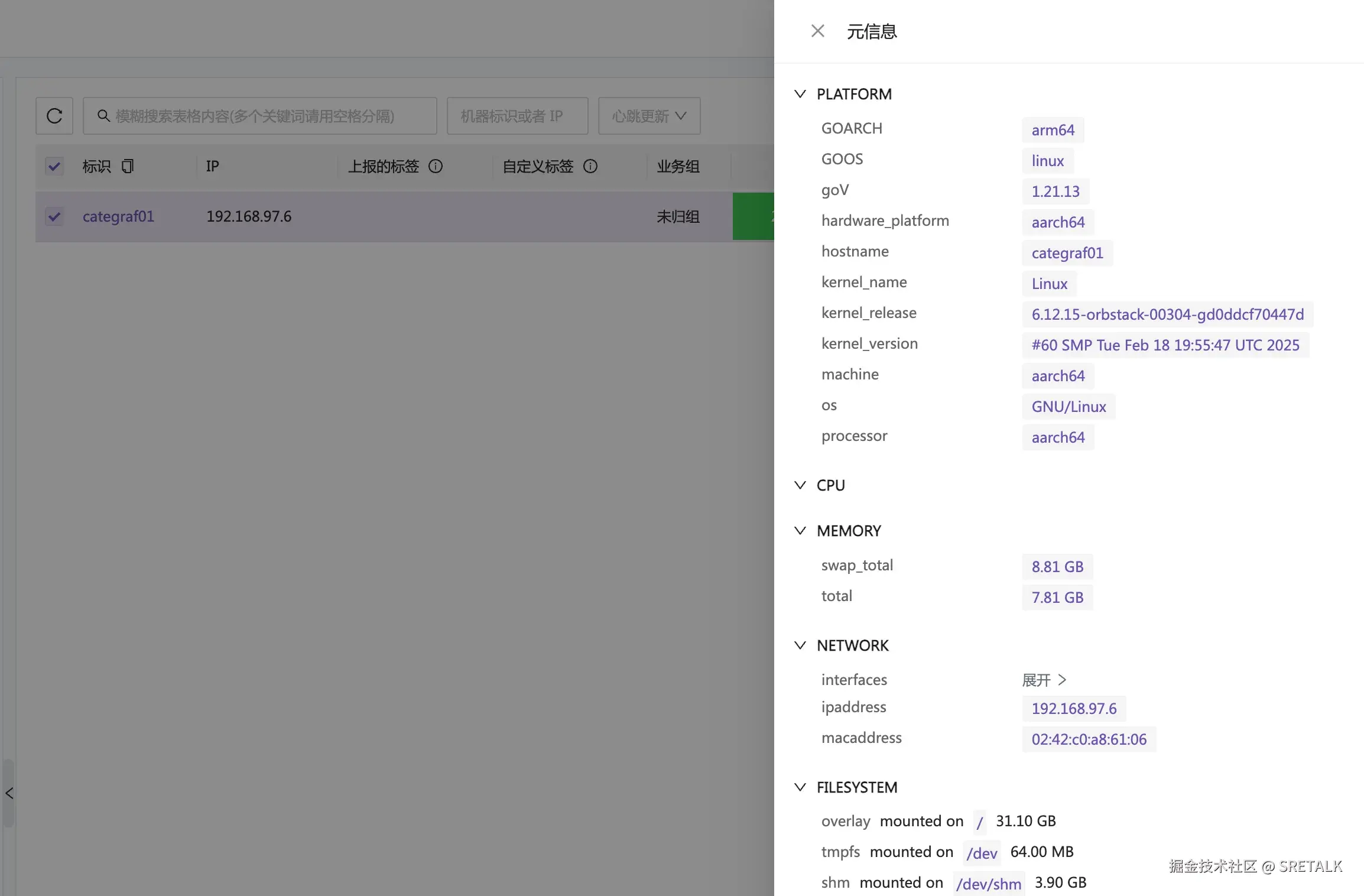Collapse the FILESYSTEM section
Image resolution: width=1364 pixels, height=896 pixels.
[x=800, y=787]
